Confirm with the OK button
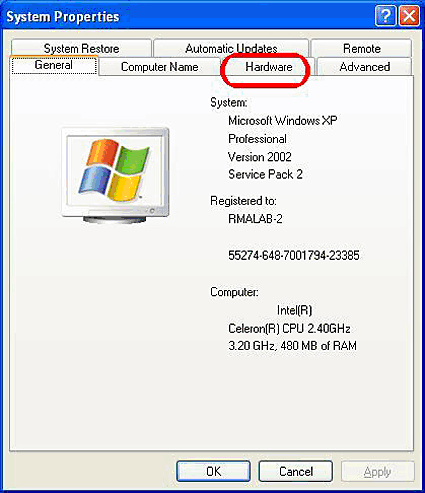 click(x=213, y=471)
